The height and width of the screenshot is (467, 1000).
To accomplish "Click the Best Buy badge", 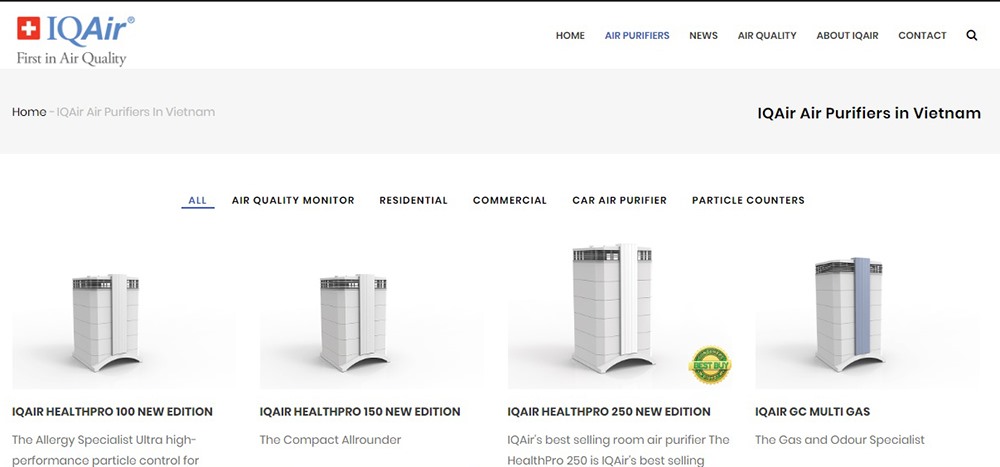I will pyautogui.click(x=710, y=365).
